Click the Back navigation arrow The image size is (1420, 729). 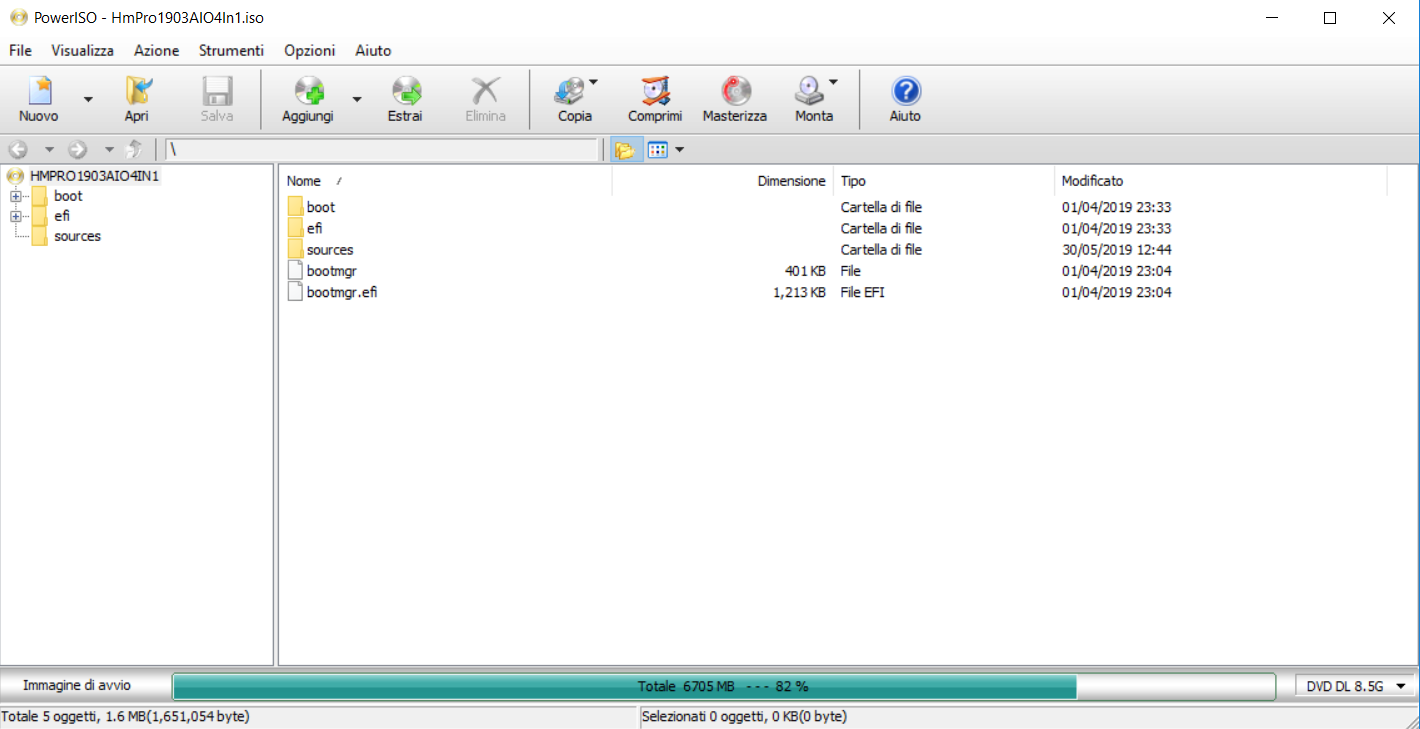[x=18, y=150]
